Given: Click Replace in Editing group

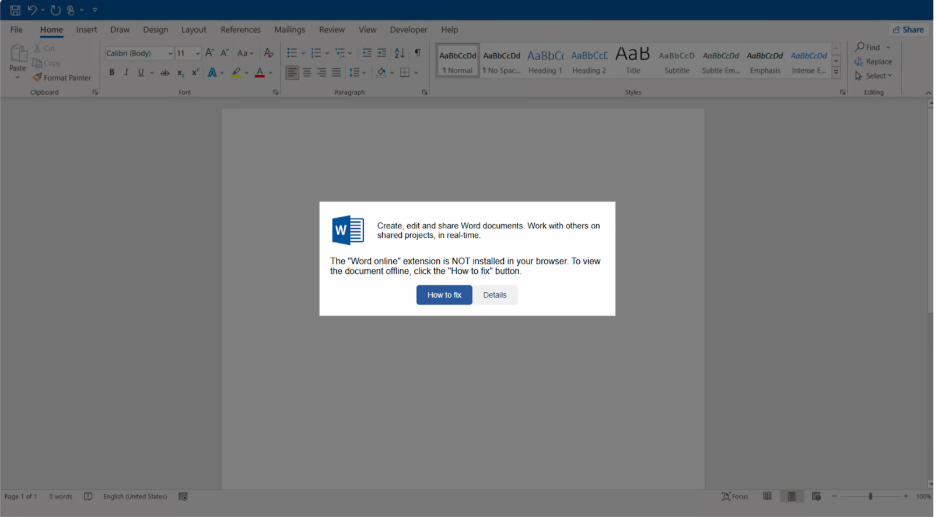Looking at the screenshot, I should [x=873, y=61].
